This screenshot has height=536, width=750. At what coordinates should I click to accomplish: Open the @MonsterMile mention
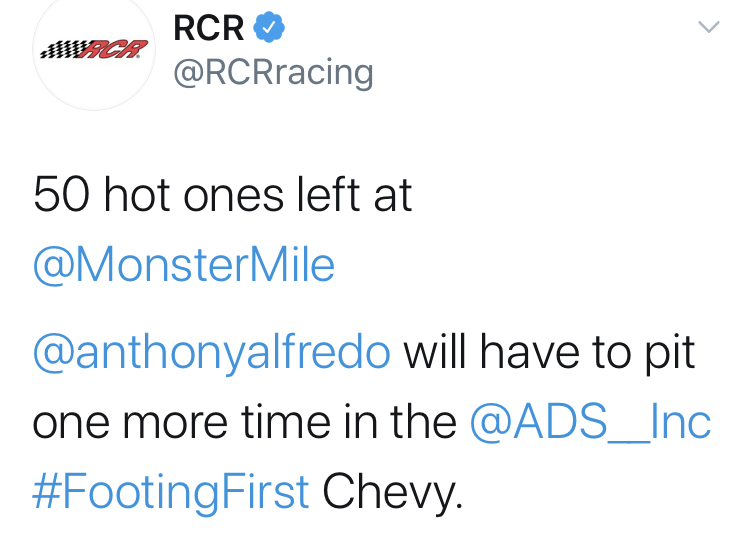coord(184,266)
